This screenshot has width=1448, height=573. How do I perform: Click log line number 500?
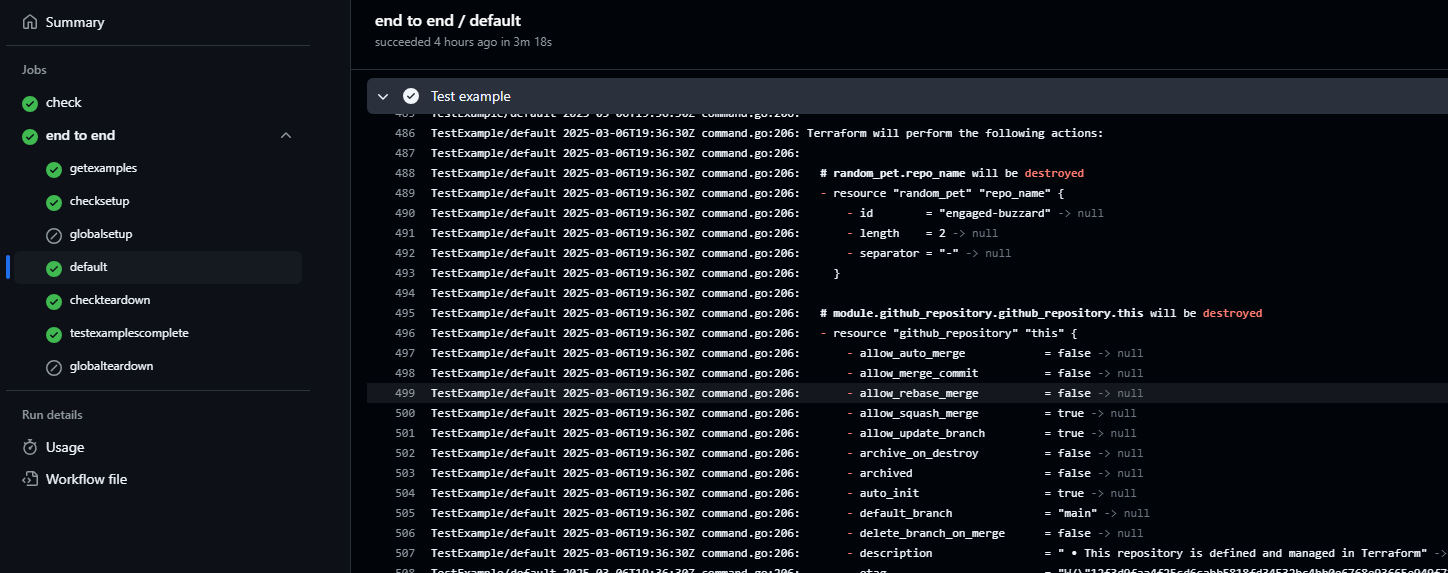point(405,413)
